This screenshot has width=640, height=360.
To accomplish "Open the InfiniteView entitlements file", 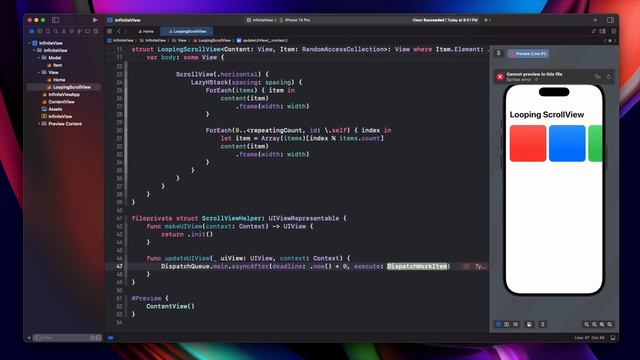I will point(57,116).
